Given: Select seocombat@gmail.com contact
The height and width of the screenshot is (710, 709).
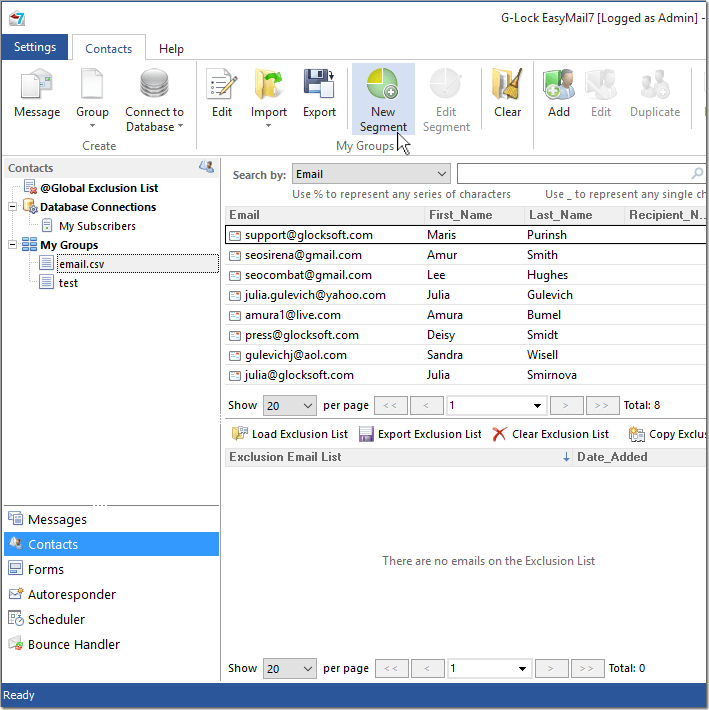Looking at the screenshot, I should pyautogui.click(x=465, y=275).
